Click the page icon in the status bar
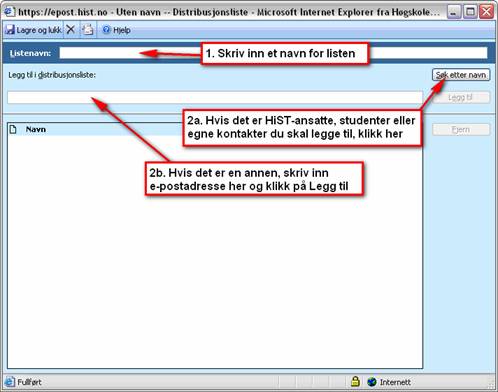This screenshot has width=498, height=392. click(x=10, y=382)
